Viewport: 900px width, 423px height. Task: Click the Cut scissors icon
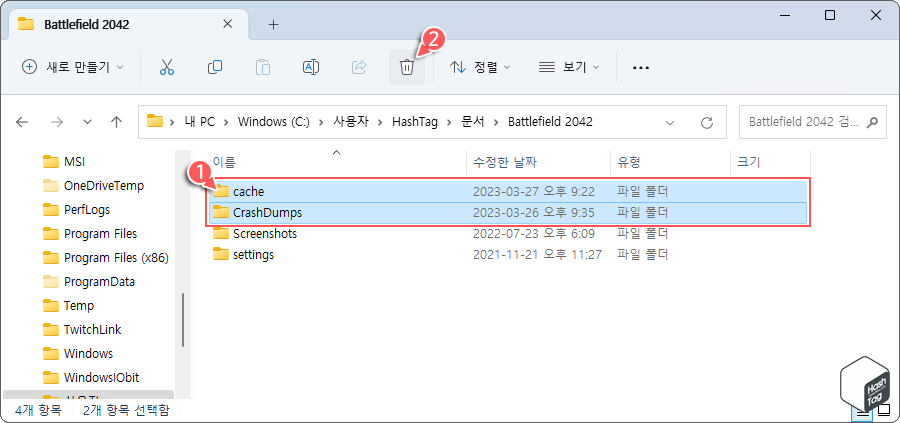click(x=166, y=67)
